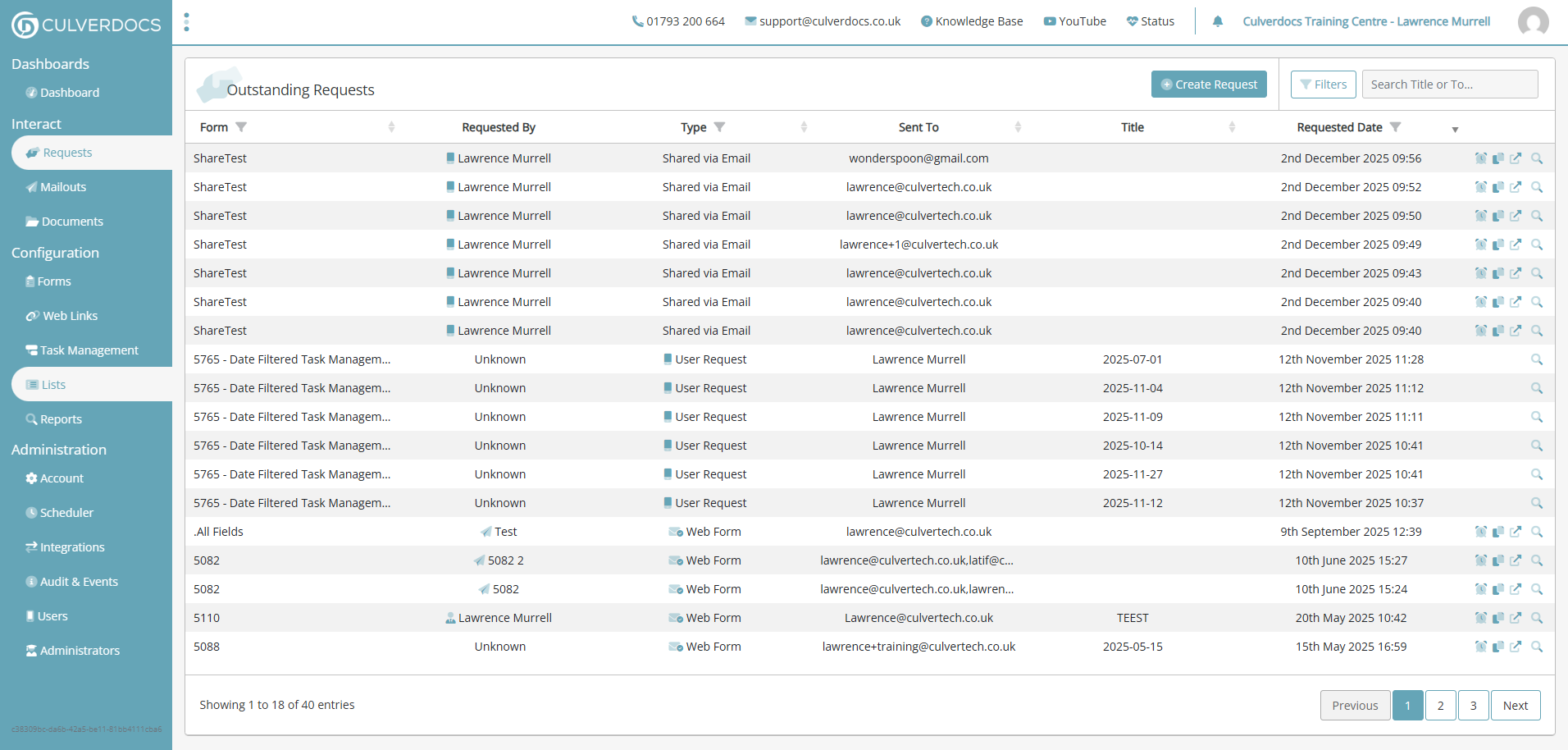
Task: Toggle sort arrows on the Sent To column
Action: [1018, 127]
